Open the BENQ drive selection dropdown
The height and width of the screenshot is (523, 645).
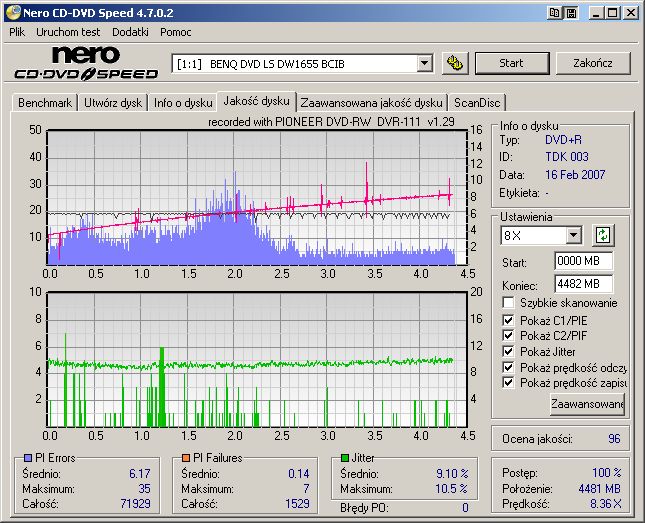point(424,64)
